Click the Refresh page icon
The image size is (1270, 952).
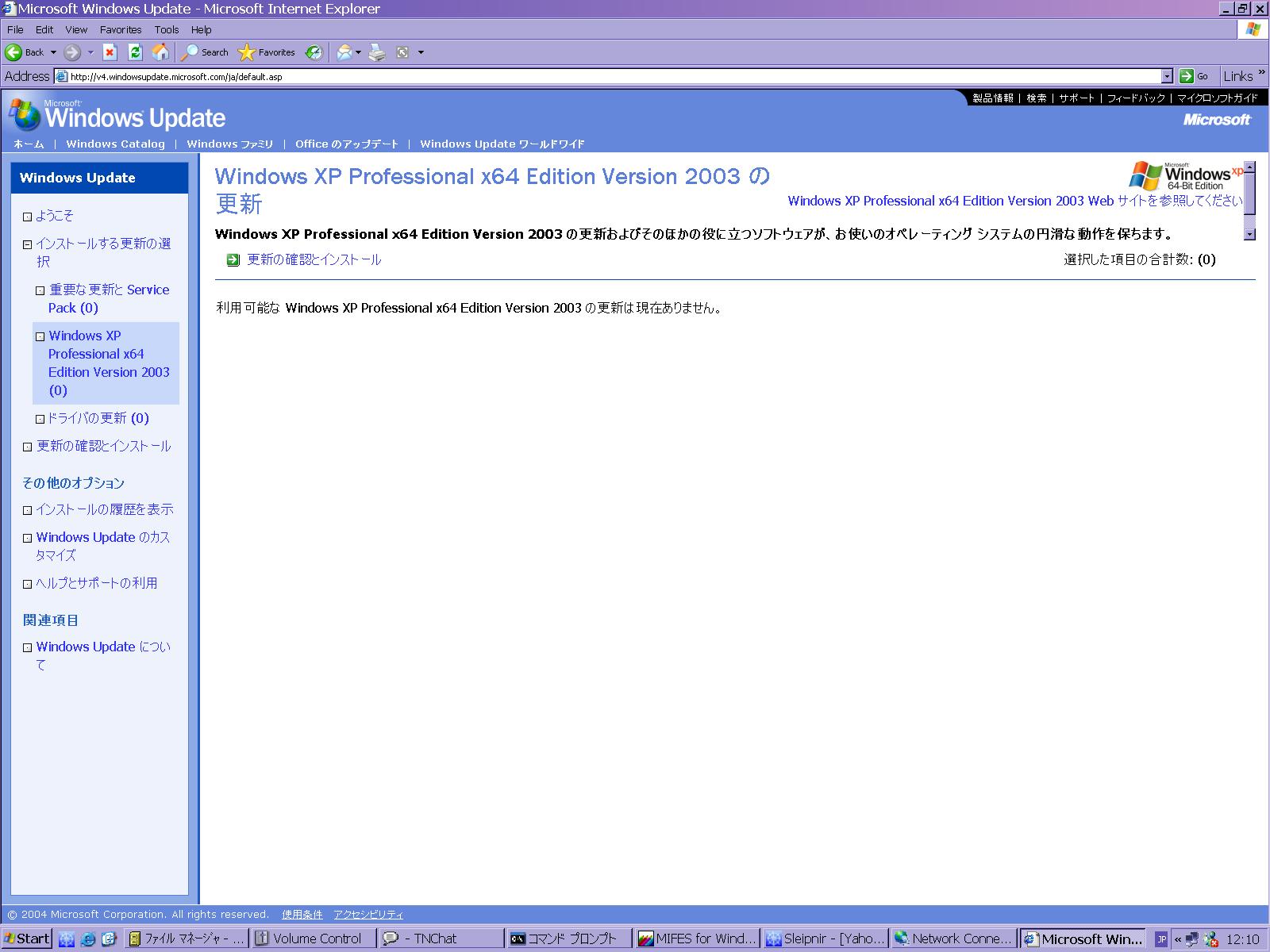pyautogui.click(x=135, y=52)
